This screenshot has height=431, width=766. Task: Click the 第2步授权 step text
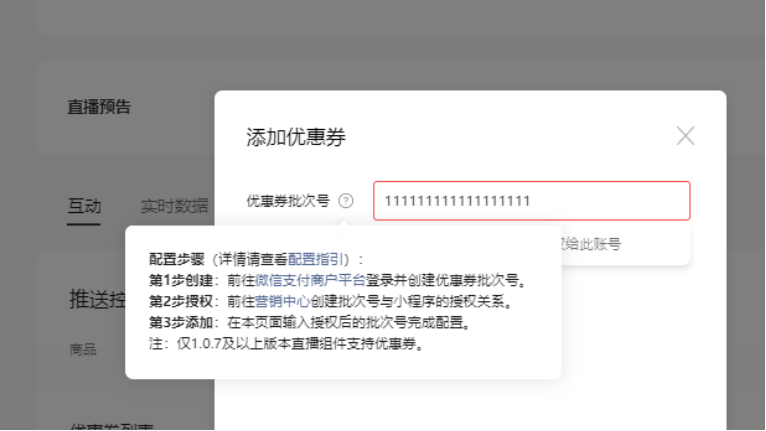[176, 301]
